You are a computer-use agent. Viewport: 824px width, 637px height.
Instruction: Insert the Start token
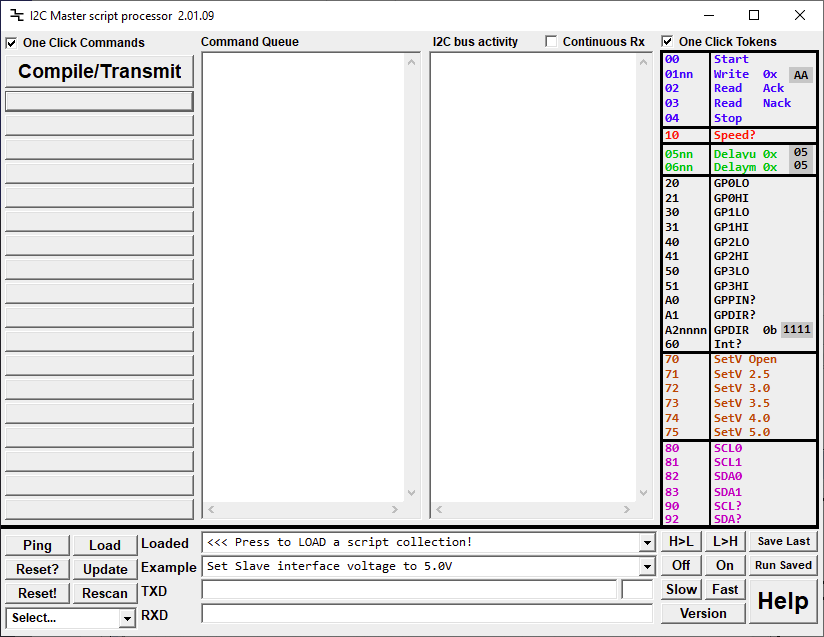coord(731,59)
